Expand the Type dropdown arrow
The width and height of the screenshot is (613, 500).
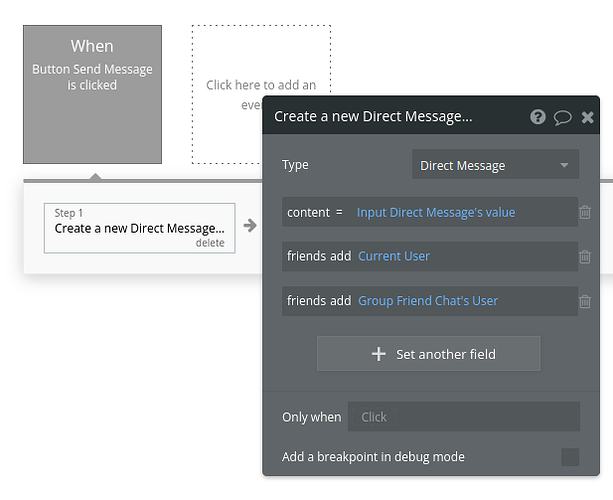click(x=564, y=165)
